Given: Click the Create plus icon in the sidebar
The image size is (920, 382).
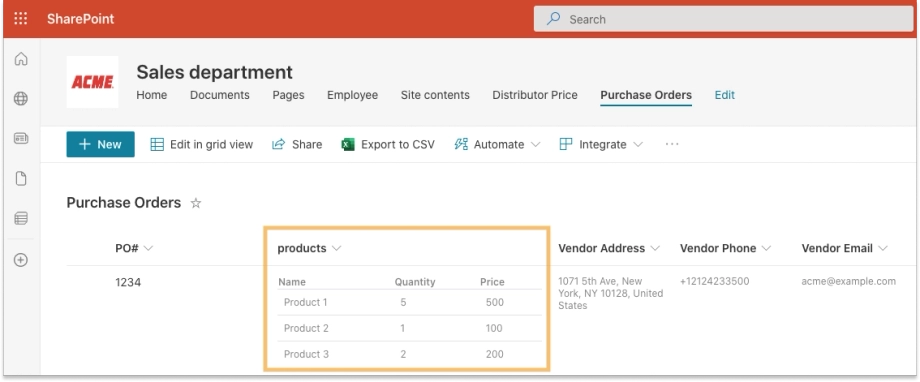Looking at the screenshot, I should (21, 260).
